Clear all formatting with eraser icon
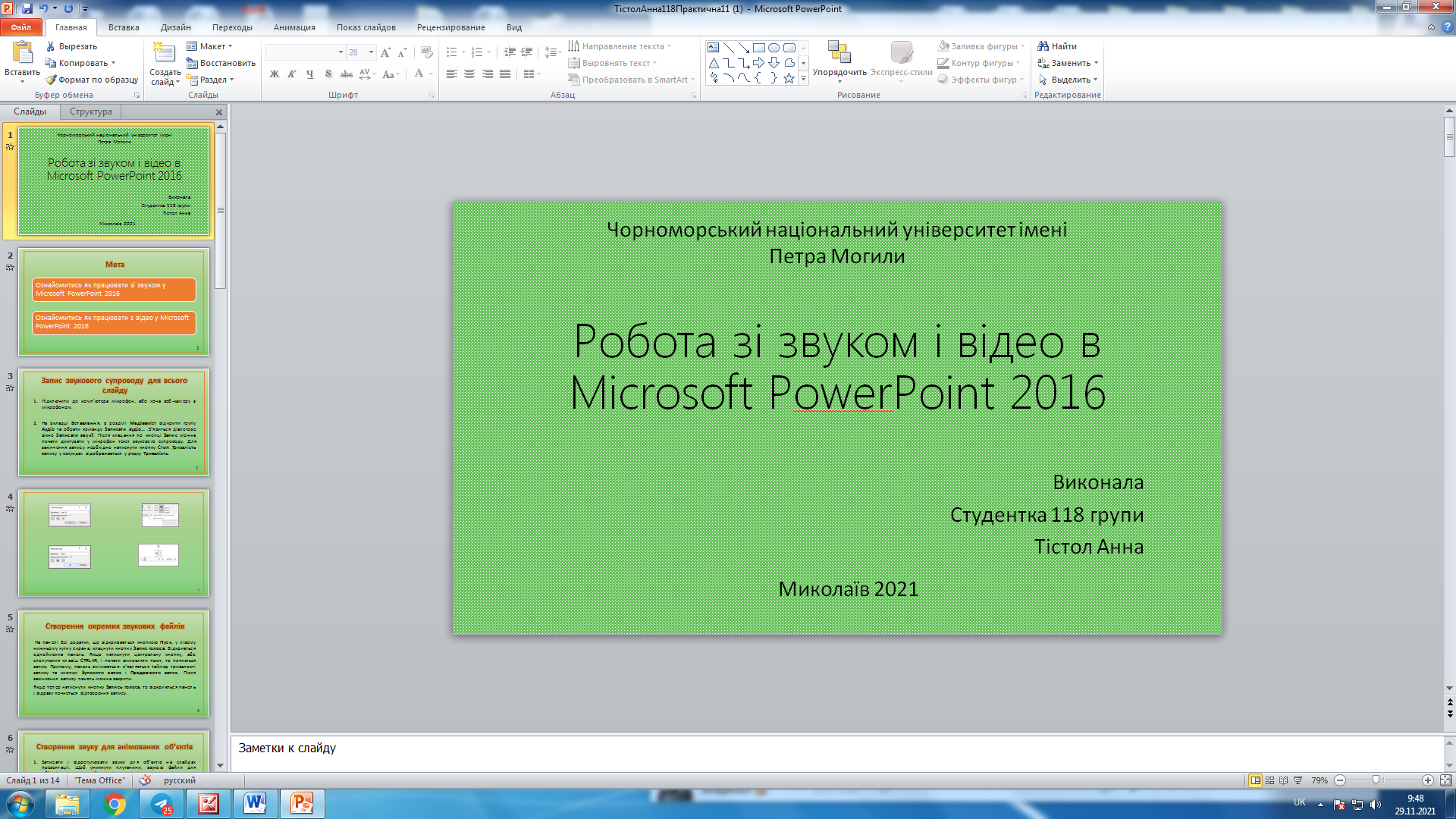 tap(427, 52)
